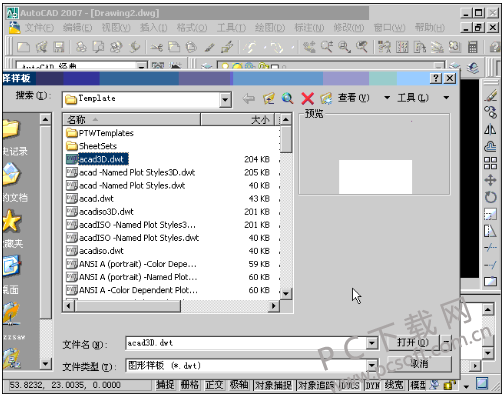This screenshot has width=504, height=395.
Task: Toggle the lineweight status button
Action: tap(394, 385)
